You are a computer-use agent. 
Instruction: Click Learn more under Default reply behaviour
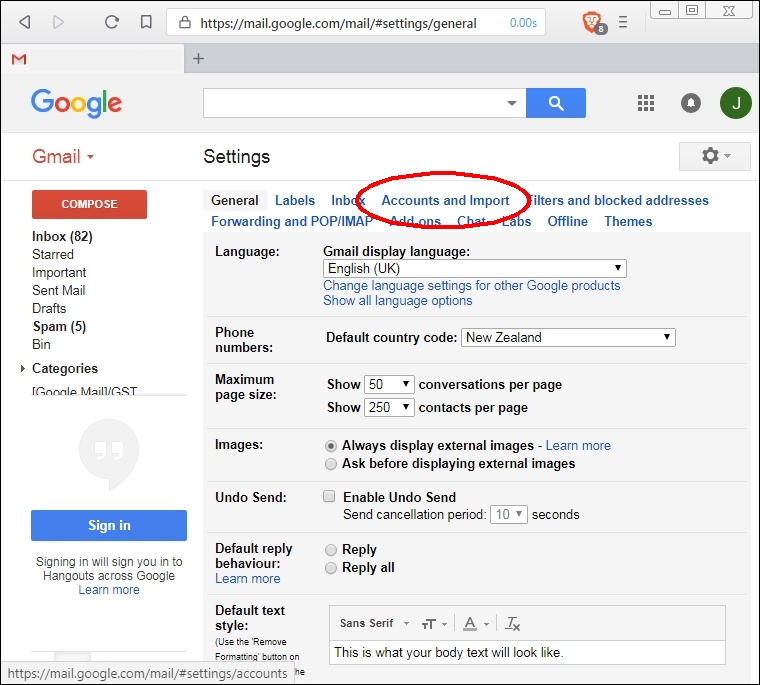point(248,579)
